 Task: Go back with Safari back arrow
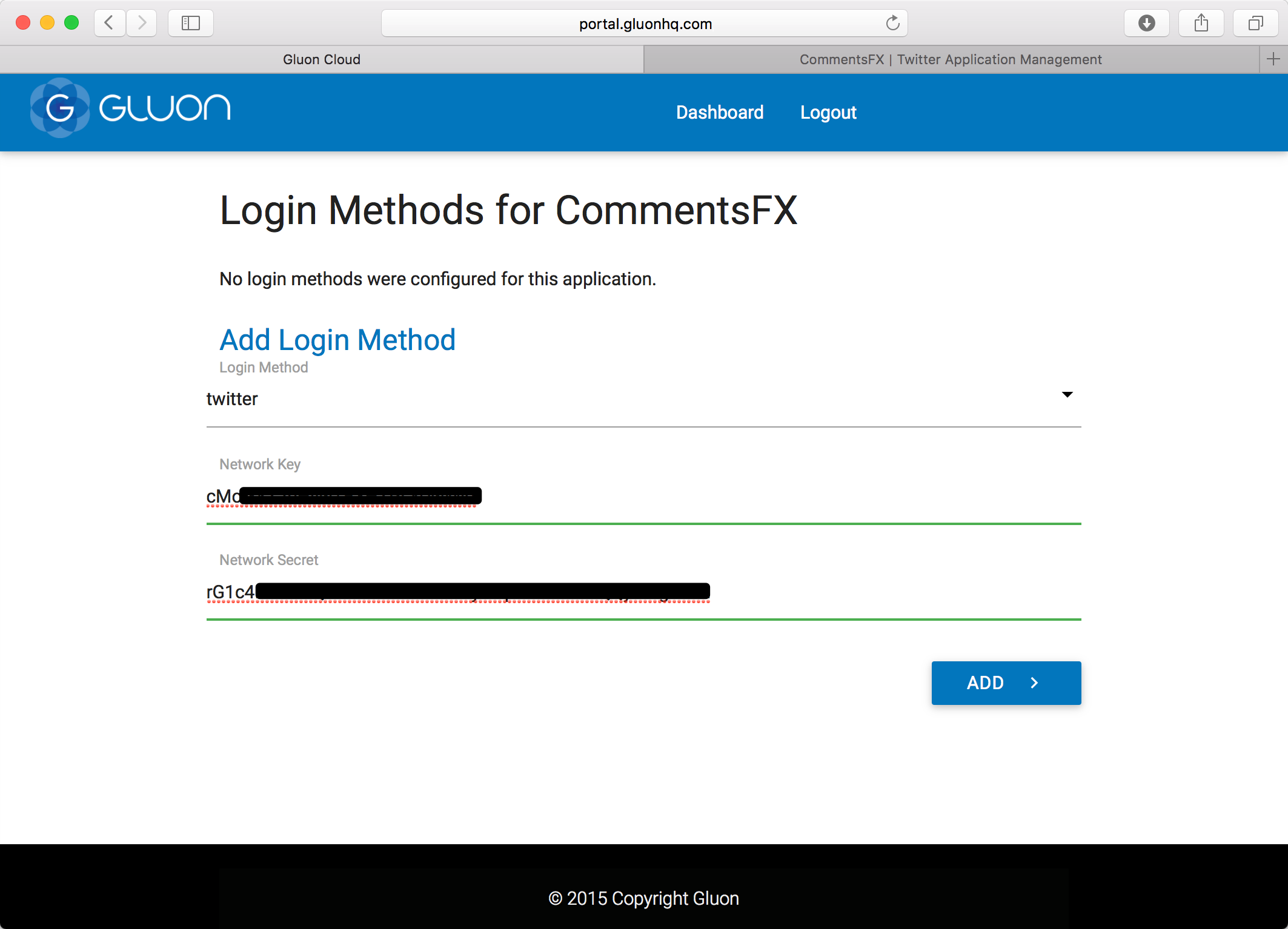tap(110, 23)
